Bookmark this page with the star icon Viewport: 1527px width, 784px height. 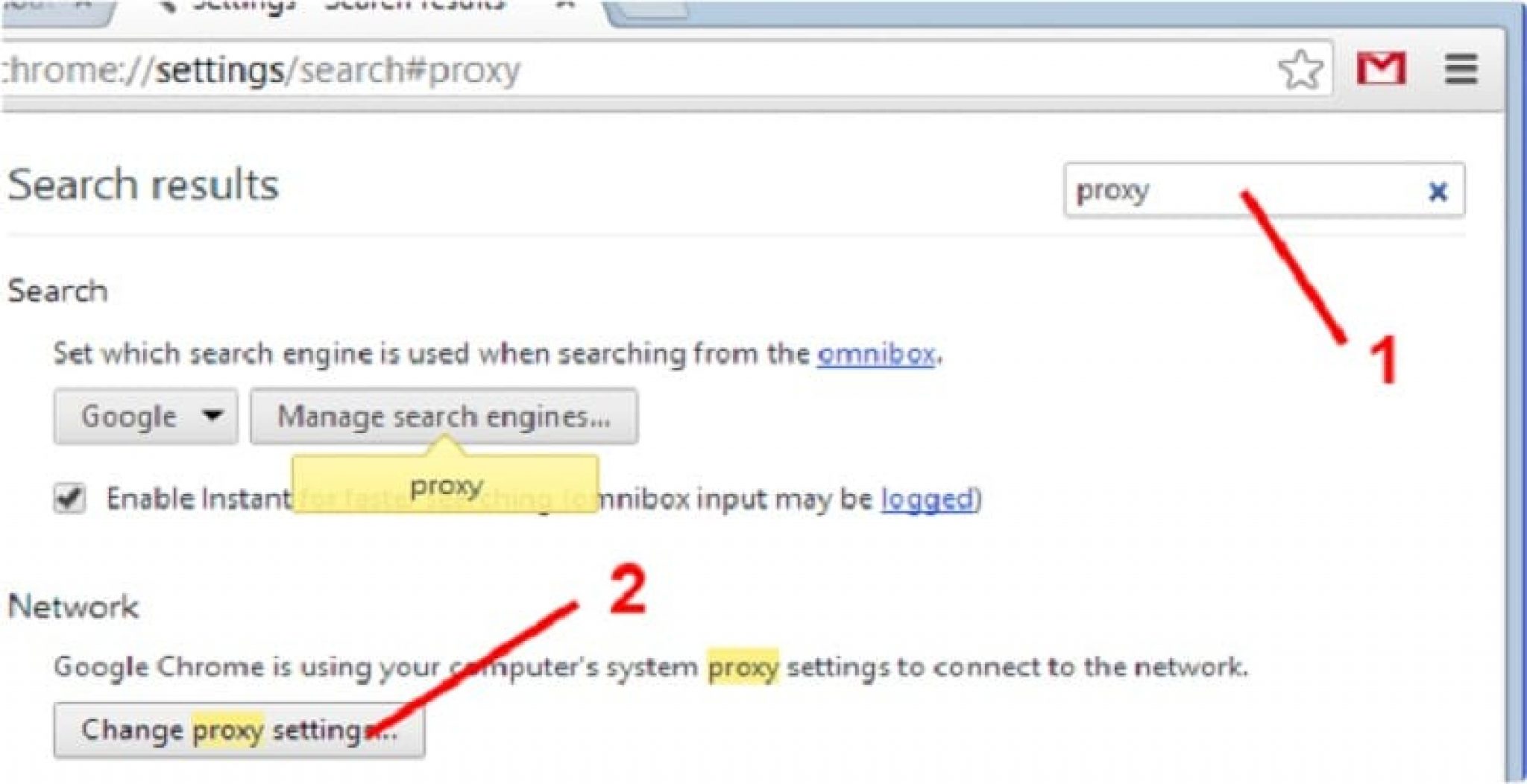point(1301,69)
